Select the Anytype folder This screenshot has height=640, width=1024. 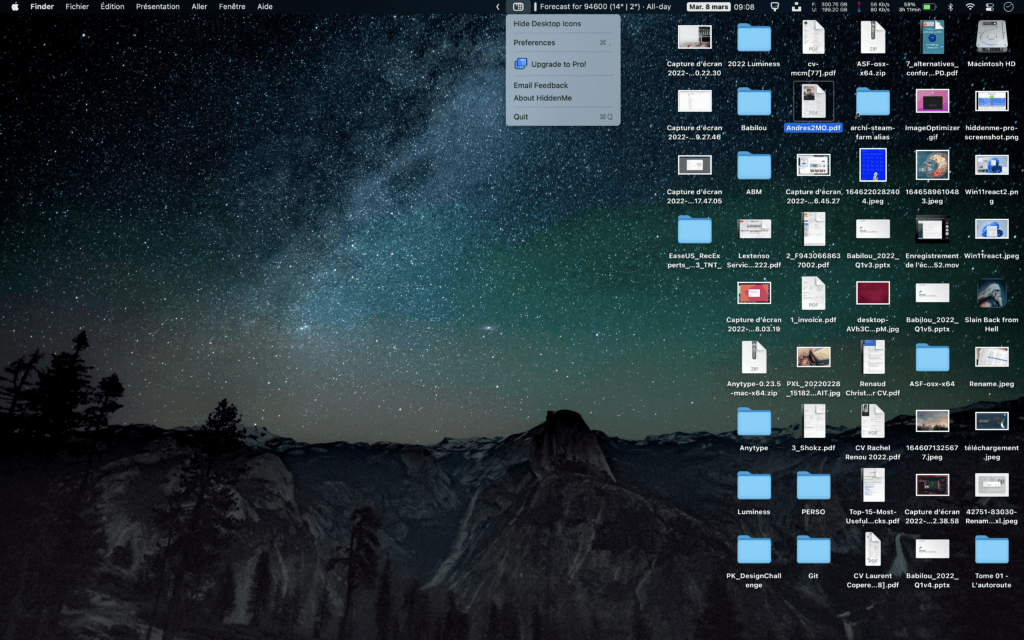coord(754,422)
